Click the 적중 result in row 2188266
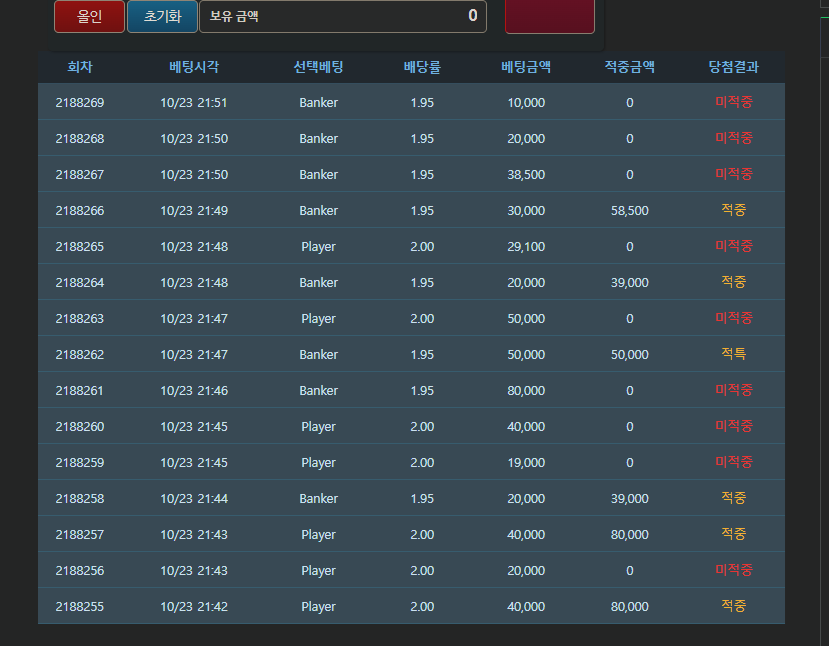This screenshot has width=829, height=646. [733, 210]
